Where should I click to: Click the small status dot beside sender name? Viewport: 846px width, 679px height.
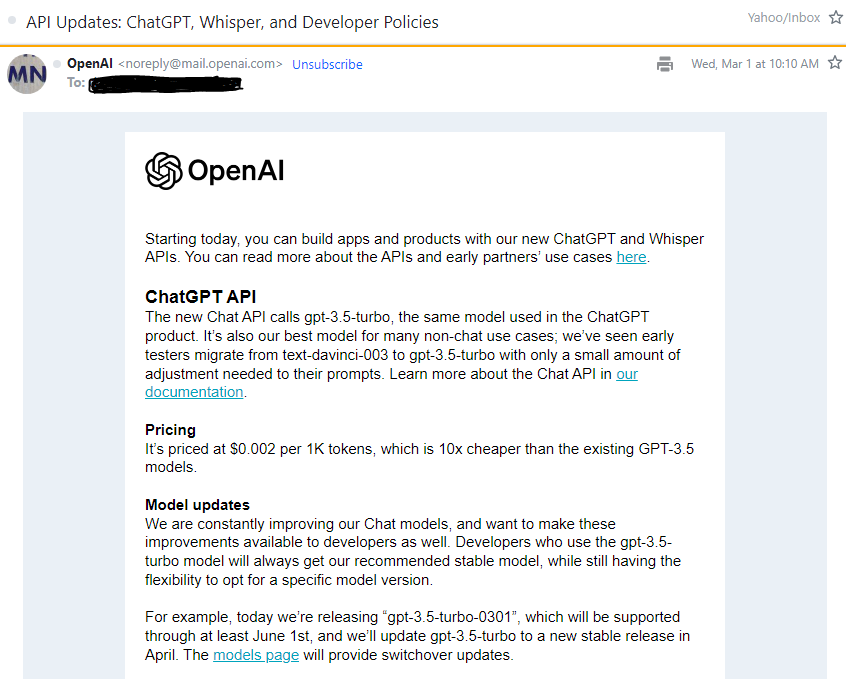[x=57, y=64]
